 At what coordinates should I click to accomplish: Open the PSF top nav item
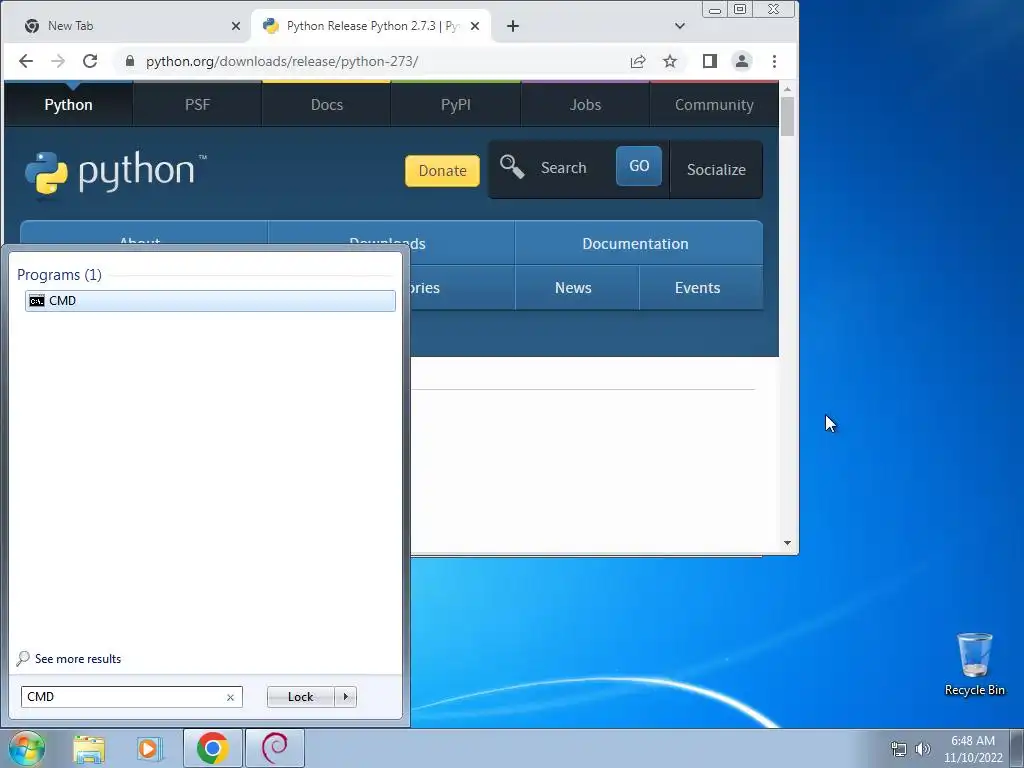(x=197, y=104)
